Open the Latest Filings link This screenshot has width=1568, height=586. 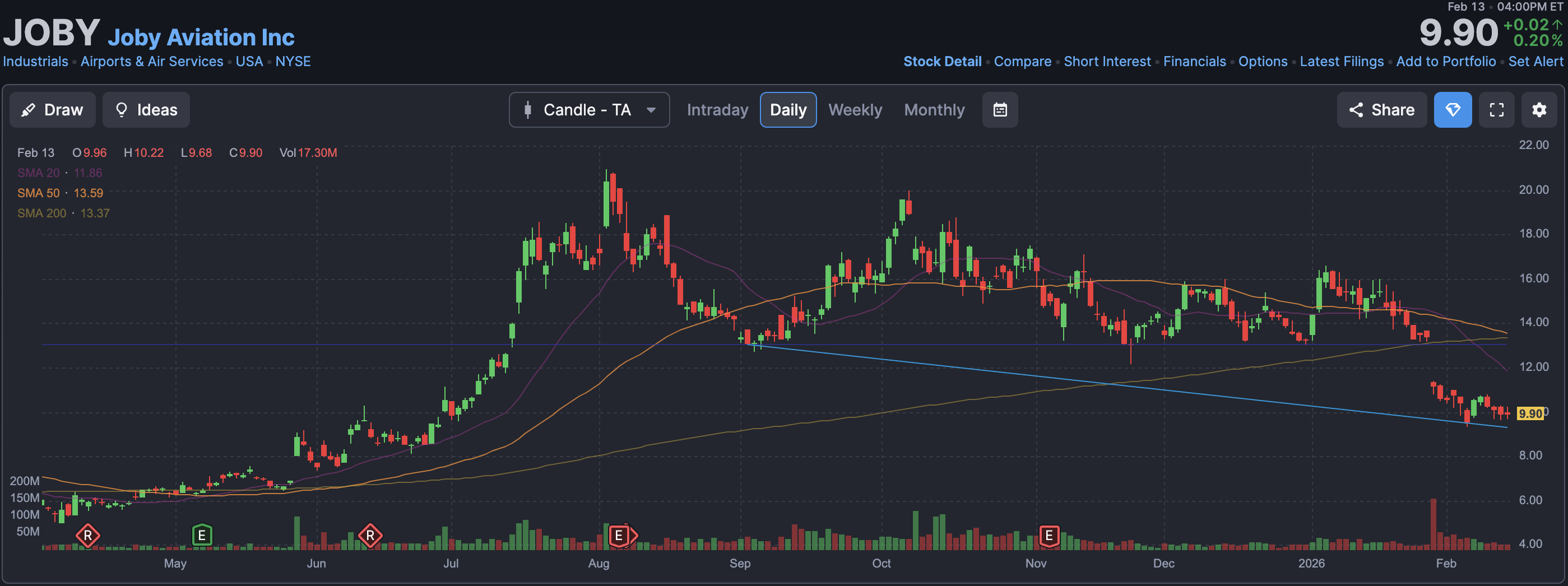1342,62
